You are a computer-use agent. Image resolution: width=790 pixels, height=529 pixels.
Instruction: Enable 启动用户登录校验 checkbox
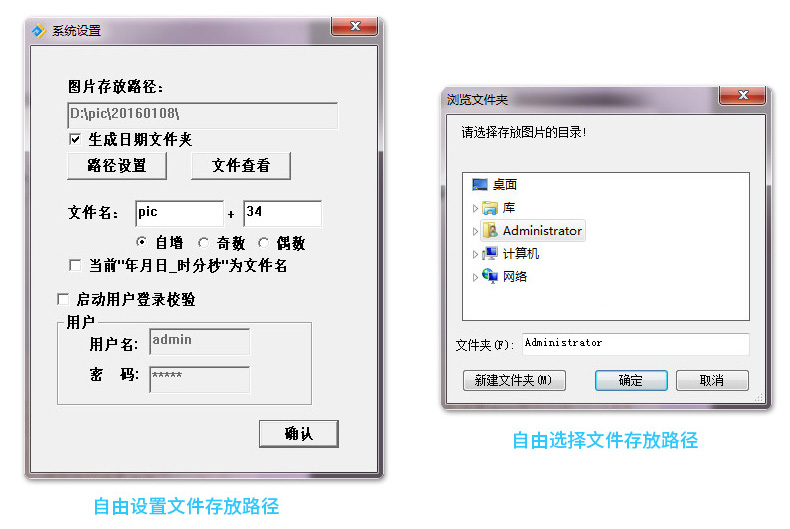(x=63, y=299)
